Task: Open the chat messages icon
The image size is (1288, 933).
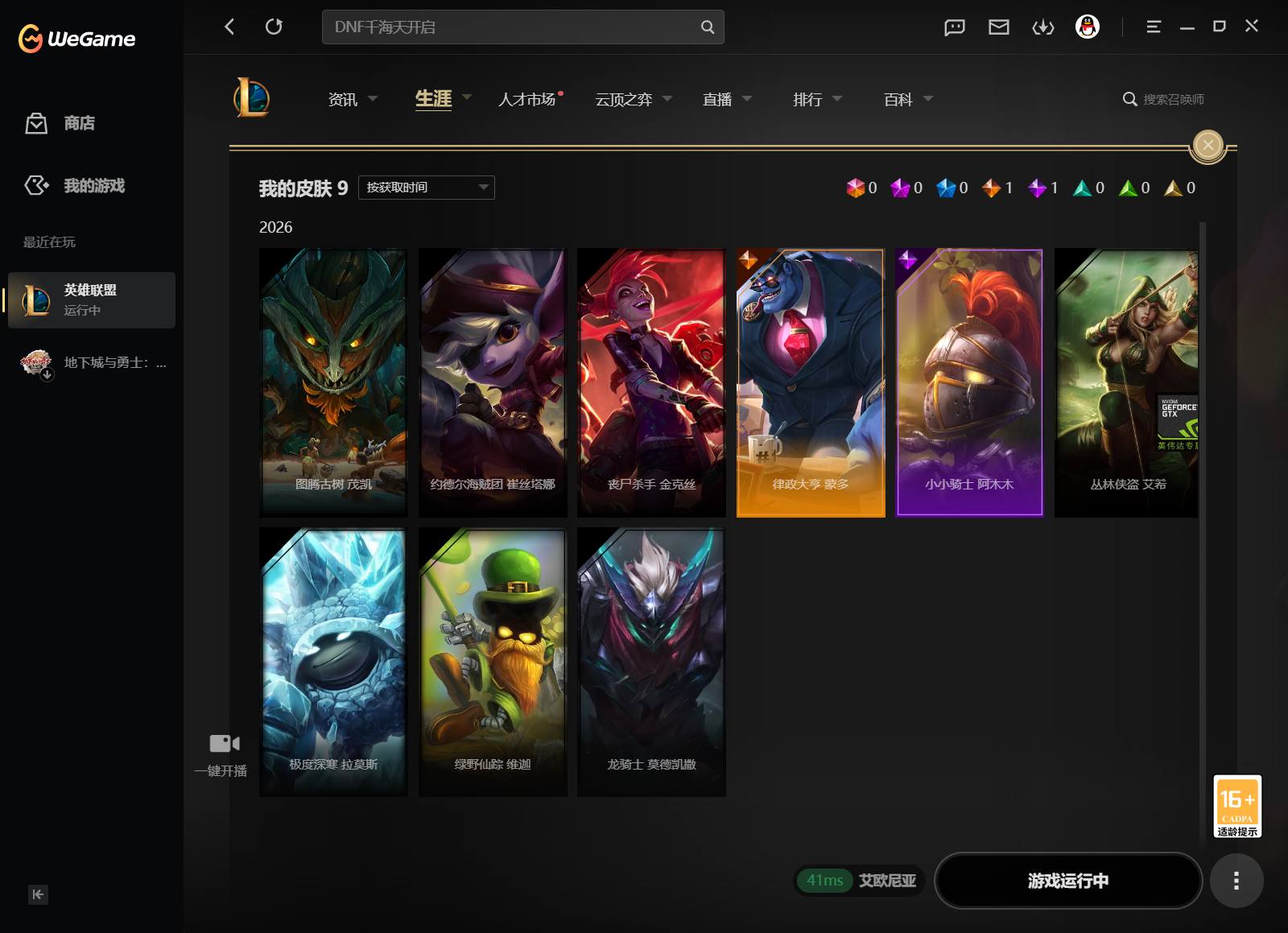Action: (x=954, y=27)
